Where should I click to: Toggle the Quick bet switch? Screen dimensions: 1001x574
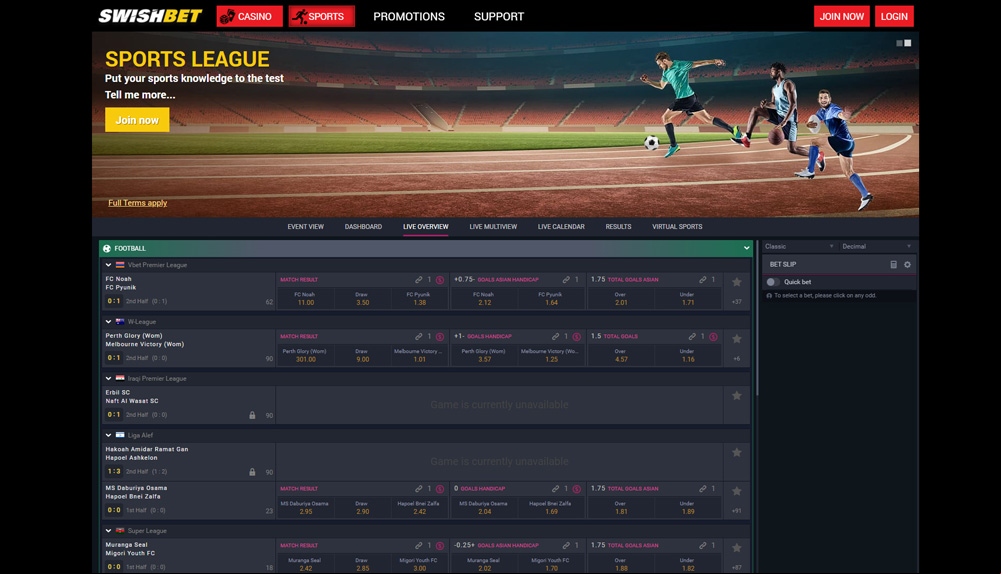(772, 282)
